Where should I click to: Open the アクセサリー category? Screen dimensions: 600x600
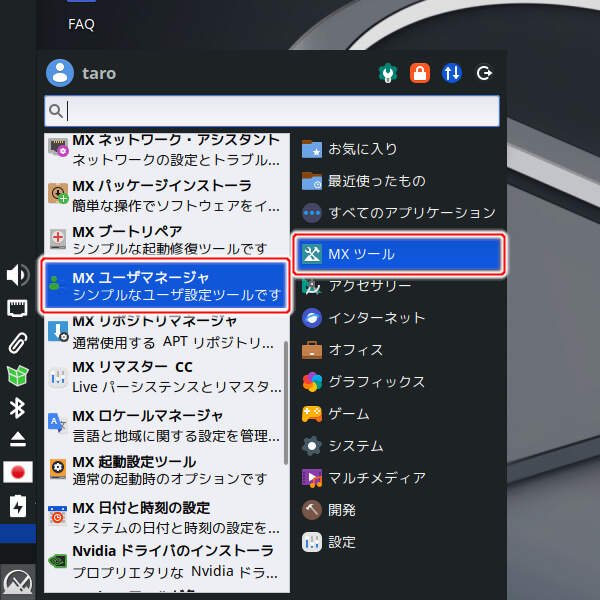coord(398,285)
